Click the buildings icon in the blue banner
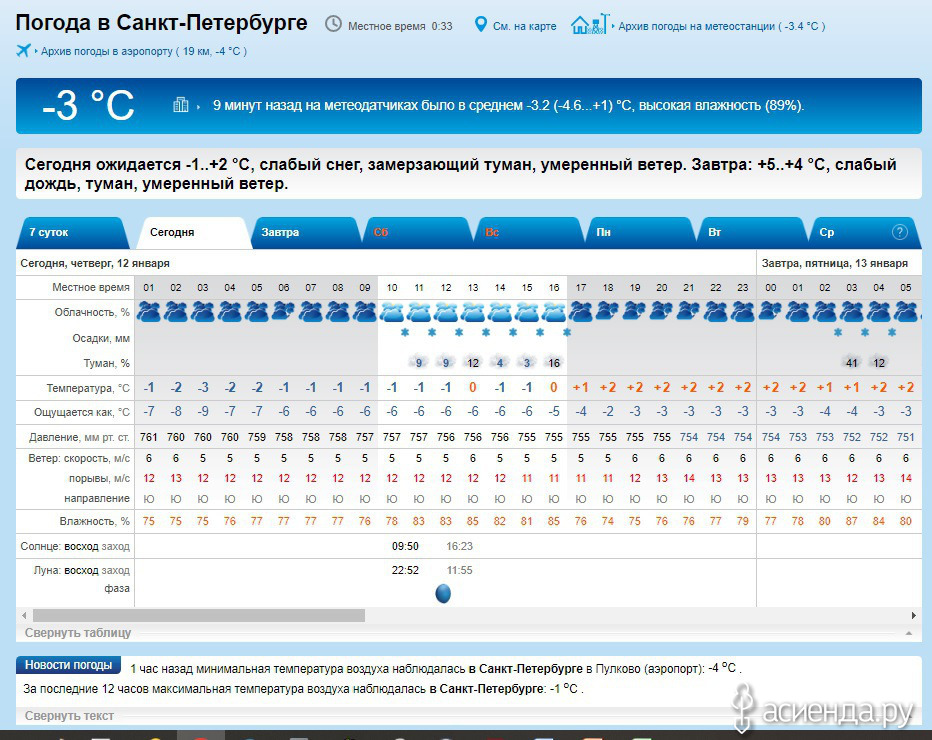The height and width of the screenshot is (740, 932). 180,105
